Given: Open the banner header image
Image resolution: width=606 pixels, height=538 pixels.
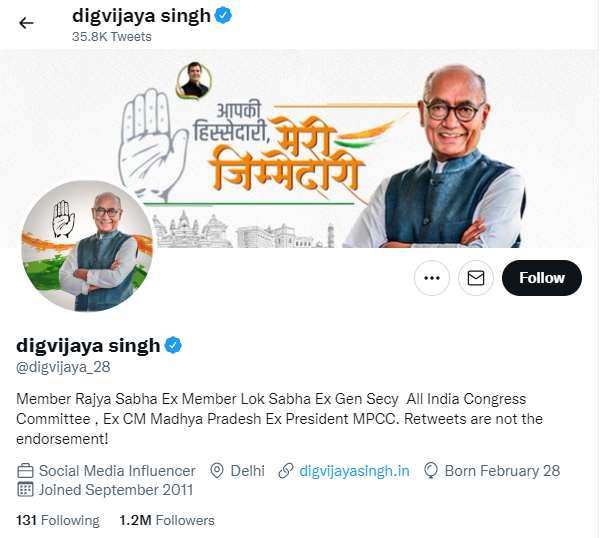Looking at the screenshot, I should [300, 148].
